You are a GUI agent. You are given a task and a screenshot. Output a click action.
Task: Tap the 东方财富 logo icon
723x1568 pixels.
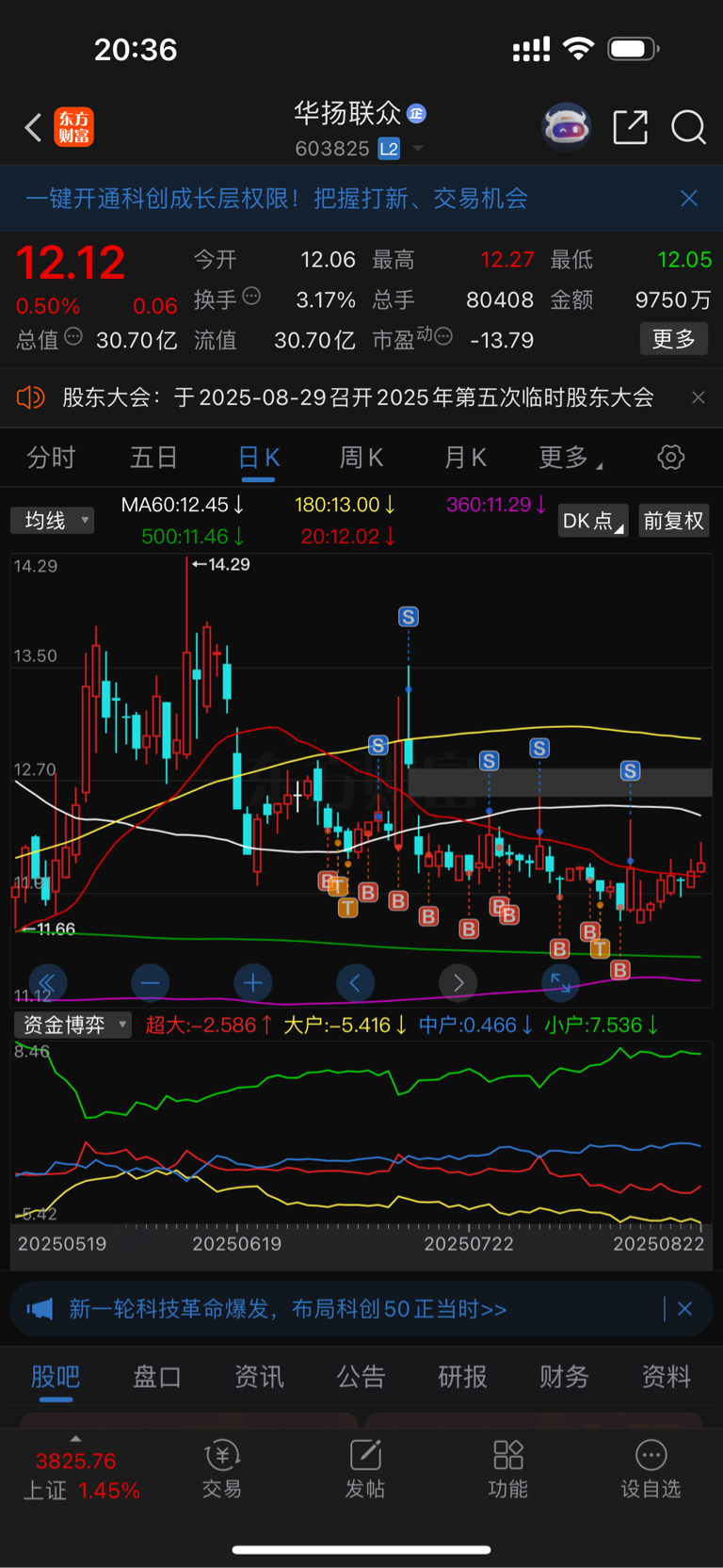(x=73, y=127)
